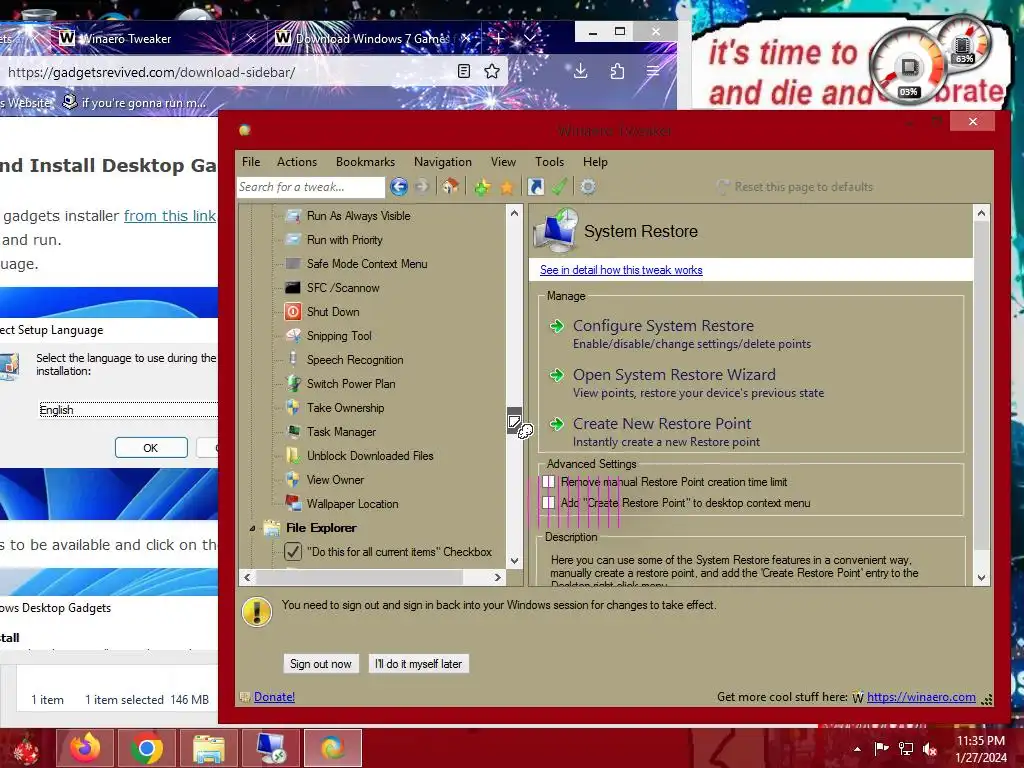Show hidden tray icons arrow

pos(857,749)
